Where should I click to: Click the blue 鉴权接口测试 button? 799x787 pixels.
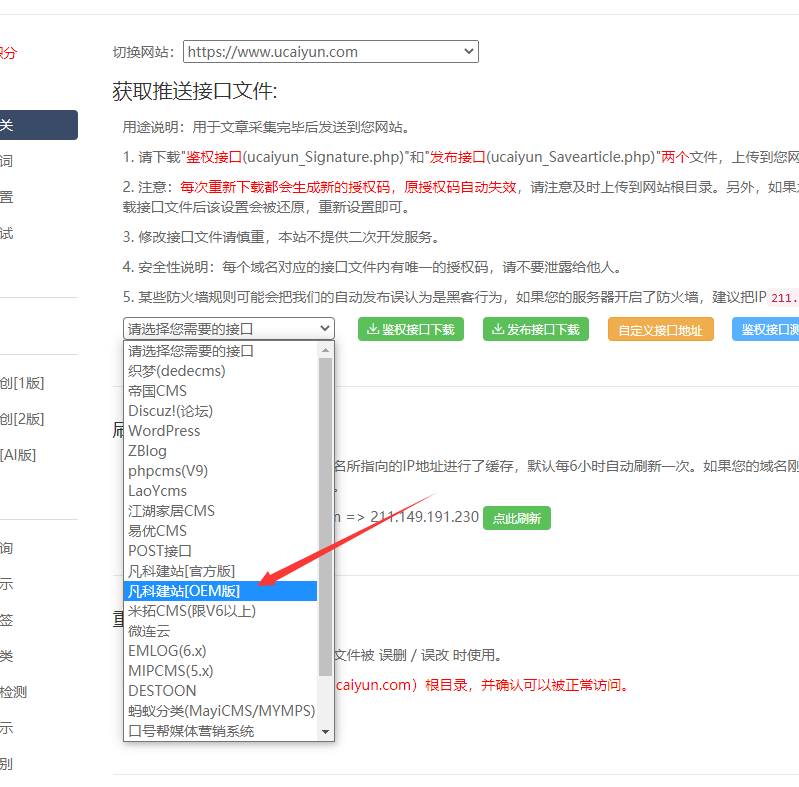click(768, 330)
